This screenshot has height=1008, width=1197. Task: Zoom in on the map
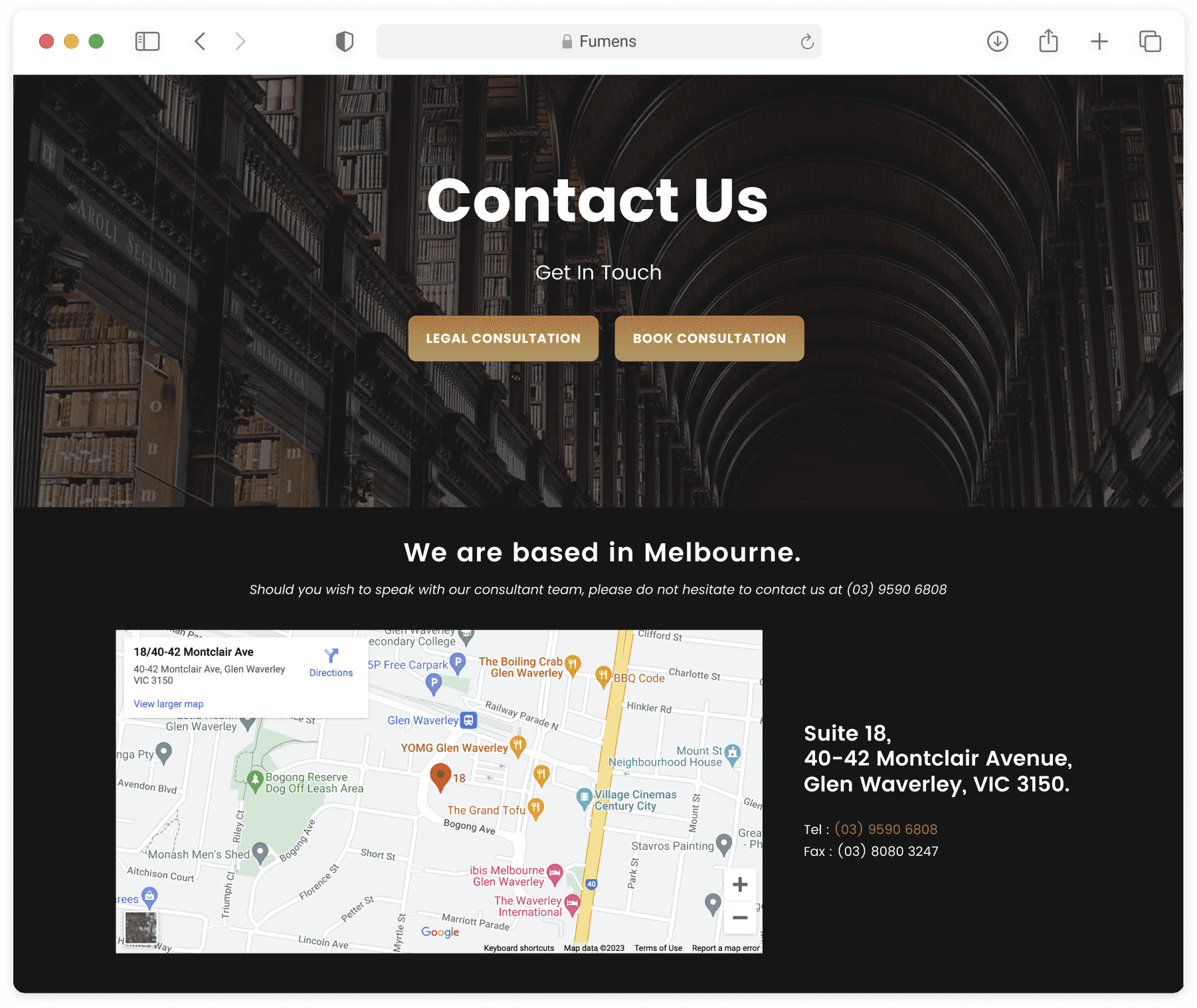pos(740,884)
